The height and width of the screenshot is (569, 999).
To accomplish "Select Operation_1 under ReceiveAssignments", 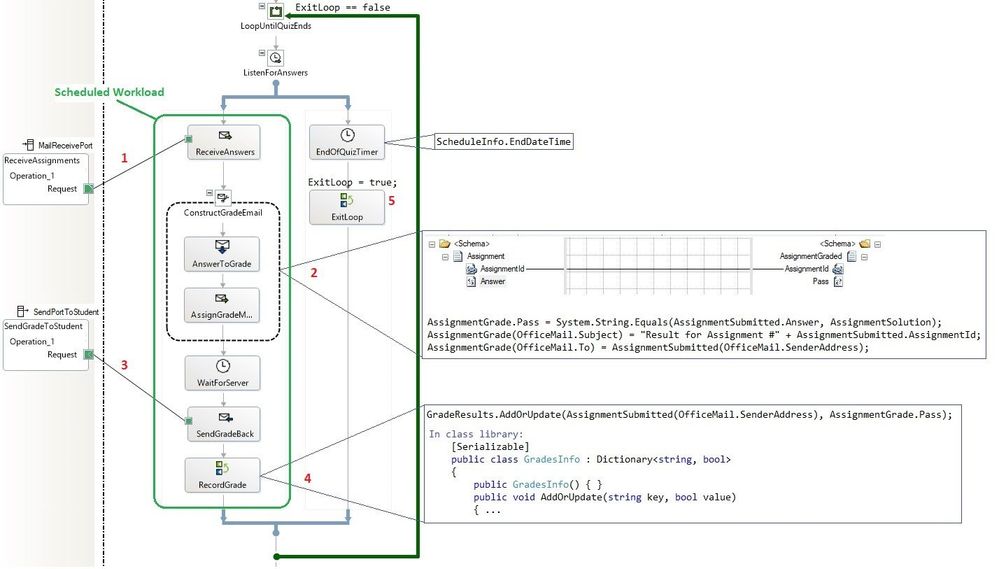I will [32, 176].
